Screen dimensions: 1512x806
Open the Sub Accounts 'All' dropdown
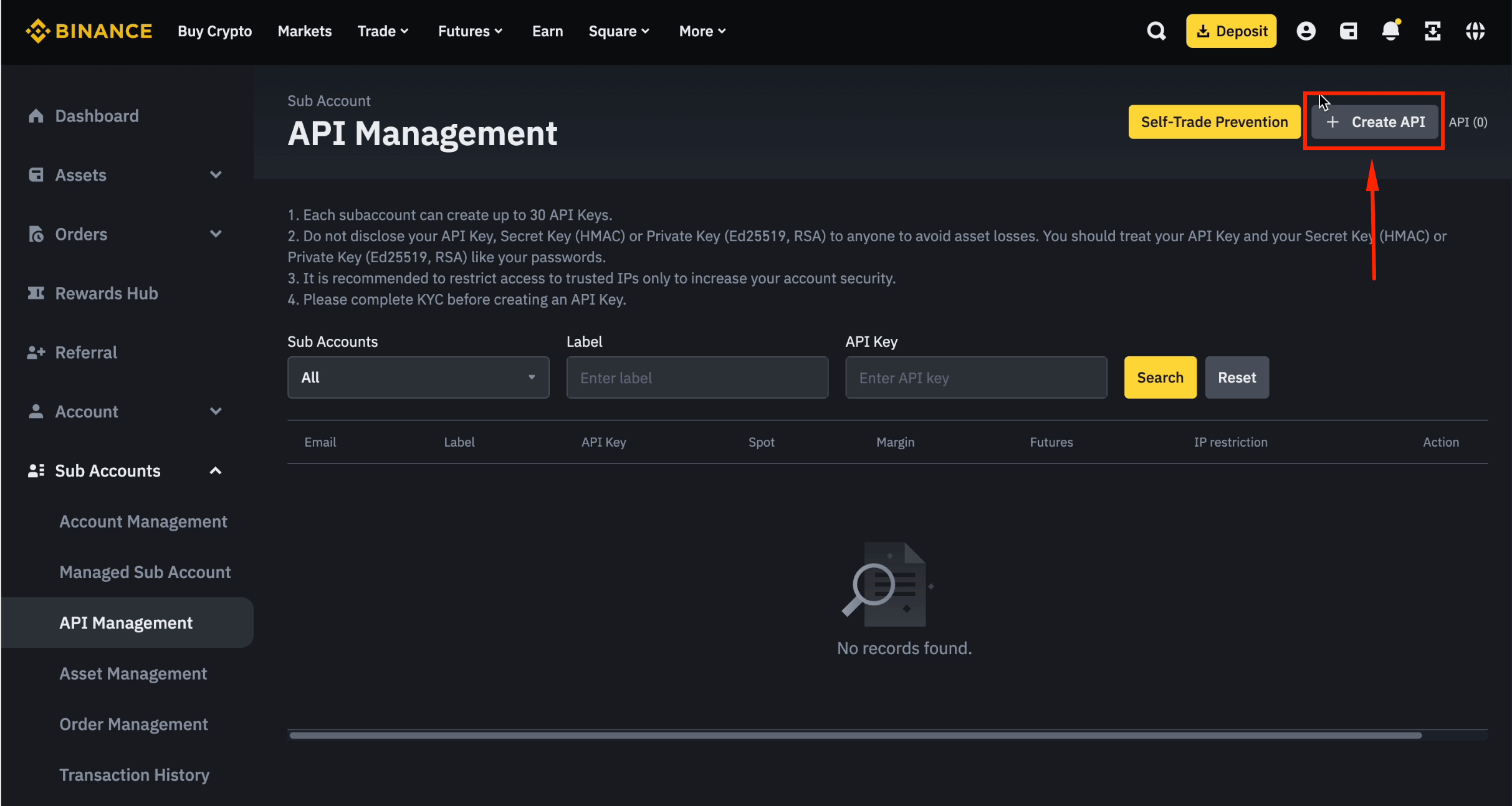point(418,377)
